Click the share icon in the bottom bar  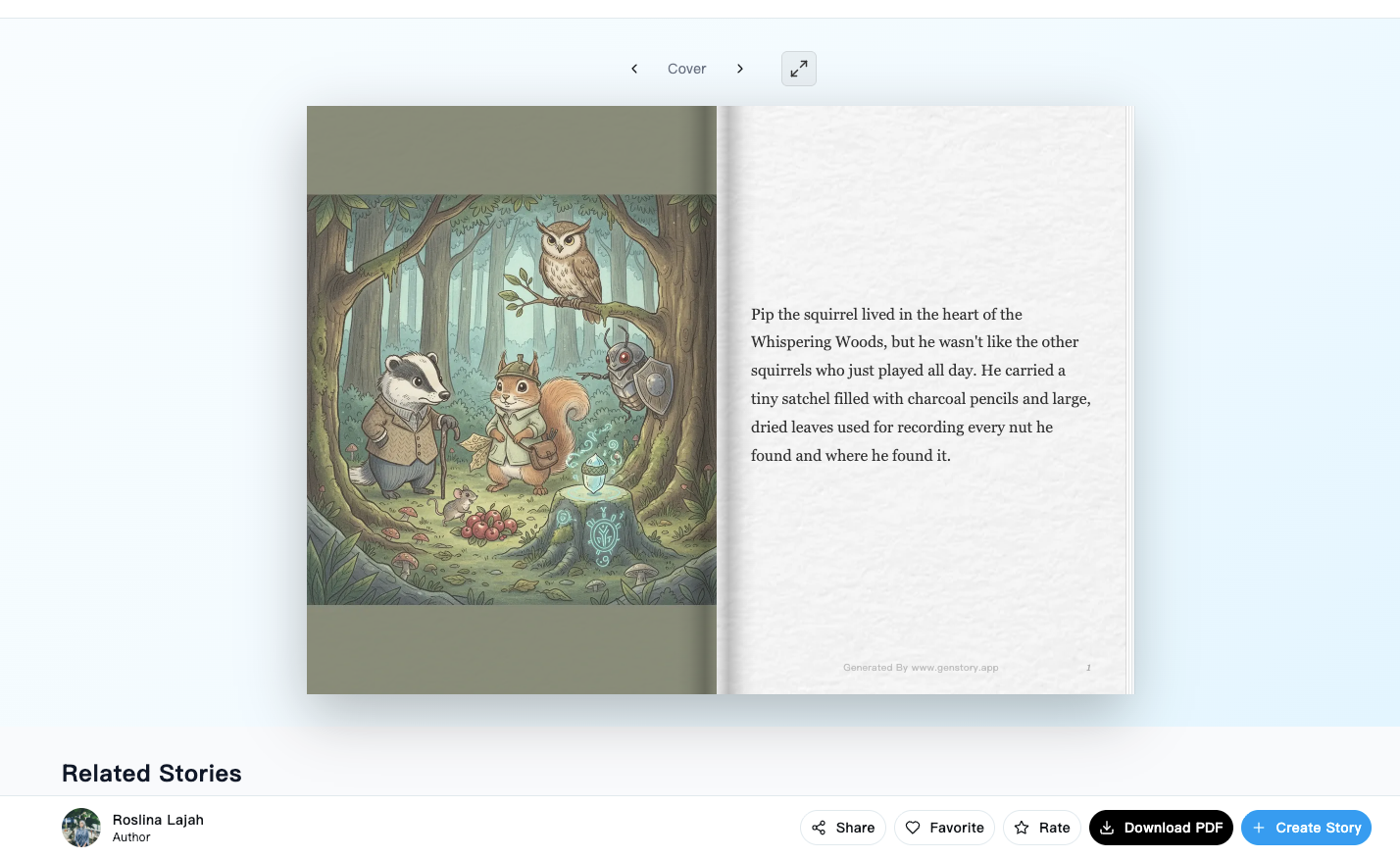(819, 828)
